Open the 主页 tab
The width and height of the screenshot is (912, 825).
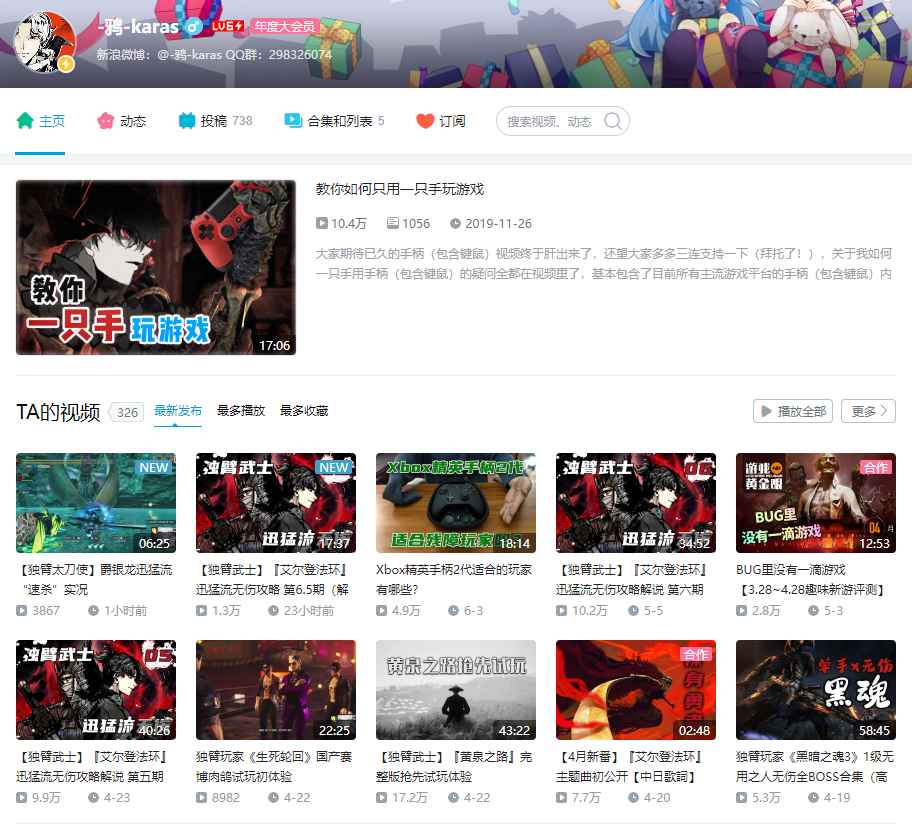[40, 121]
